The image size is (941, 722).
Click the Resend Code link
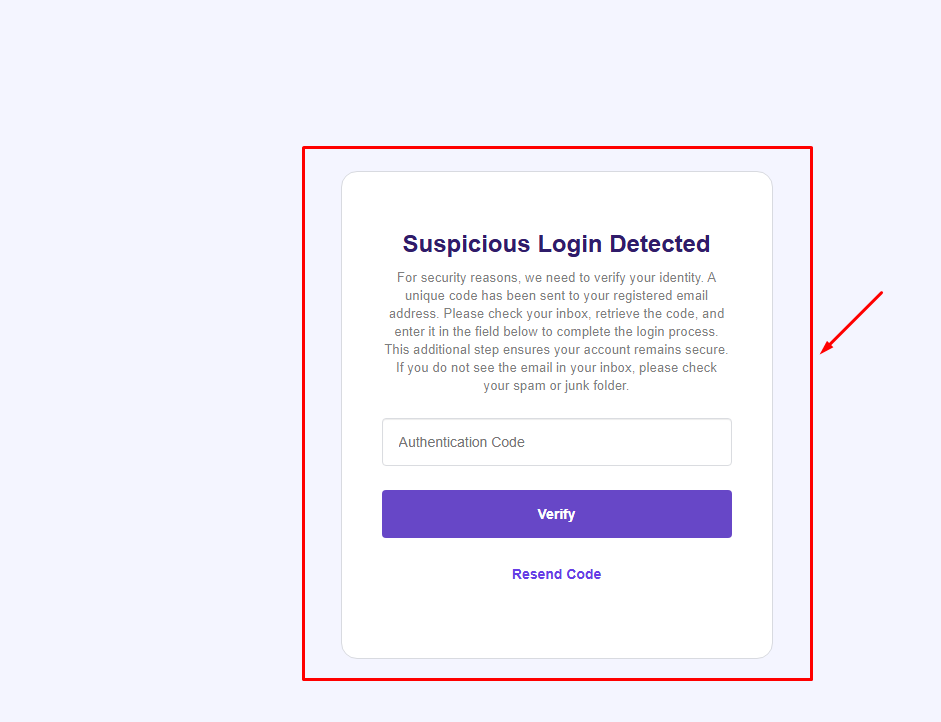(x=556, y=574)
